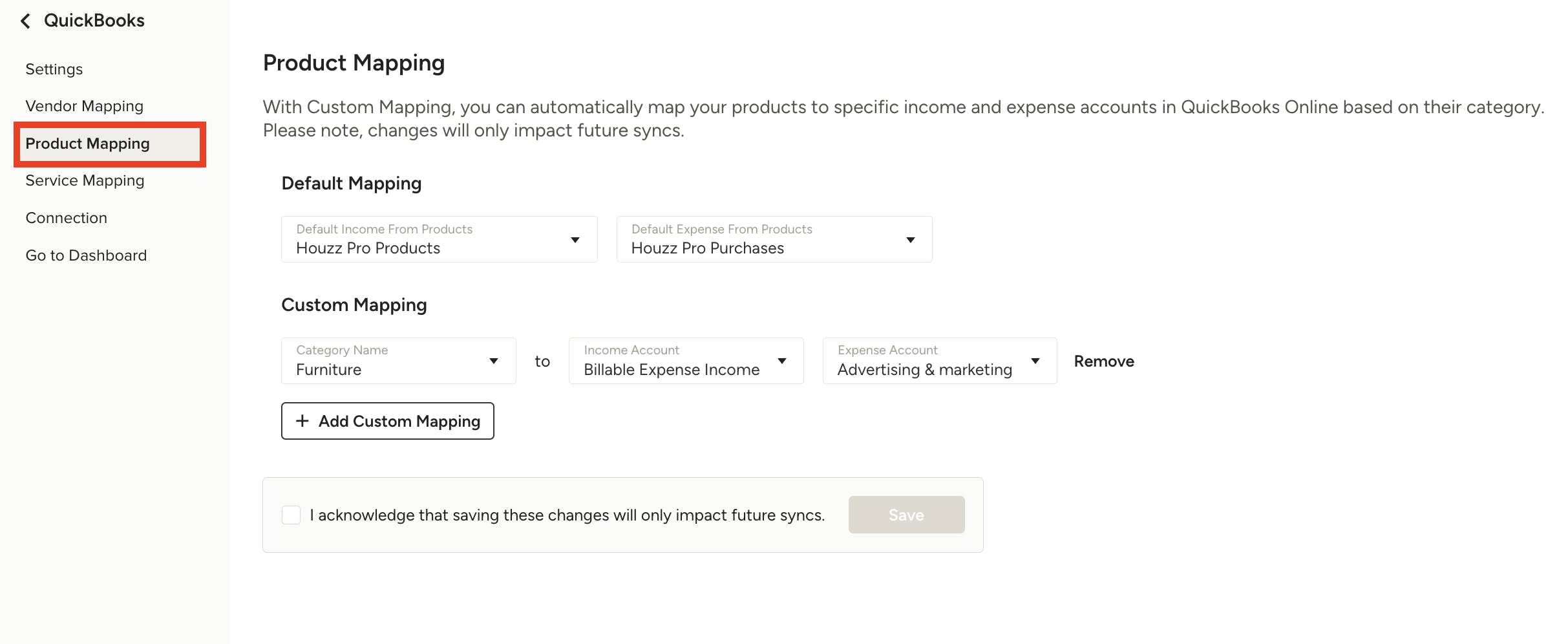The image size is (1568, 644).
Task: Check the acknowledgement checkbox for future syncs
Action: pyautogui.click(x=291, y=515)
